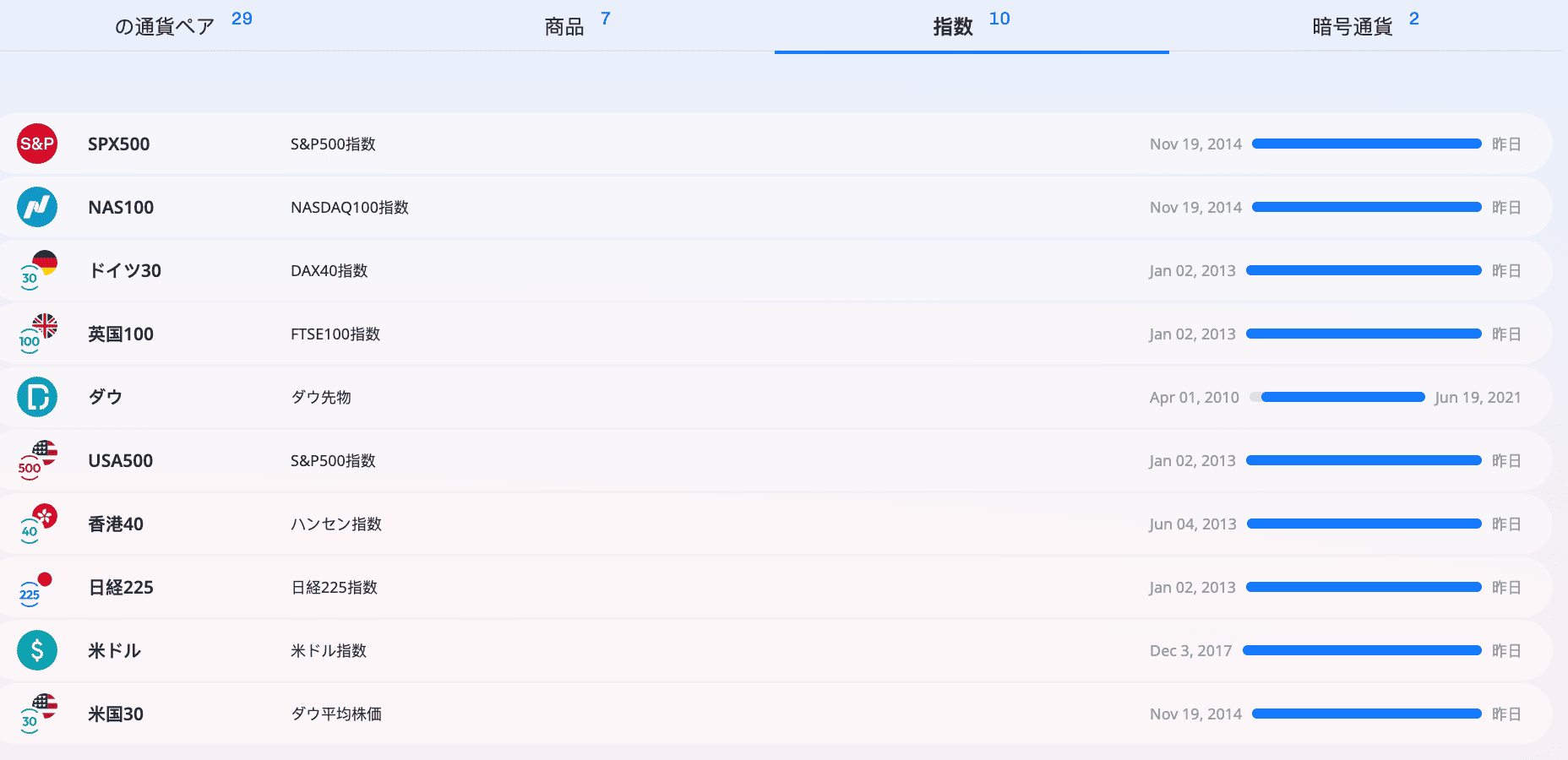Viewport: 1568px width, 760px height.
Task: Click the 米ドル指数 description
Action: (x=329, y=651)
